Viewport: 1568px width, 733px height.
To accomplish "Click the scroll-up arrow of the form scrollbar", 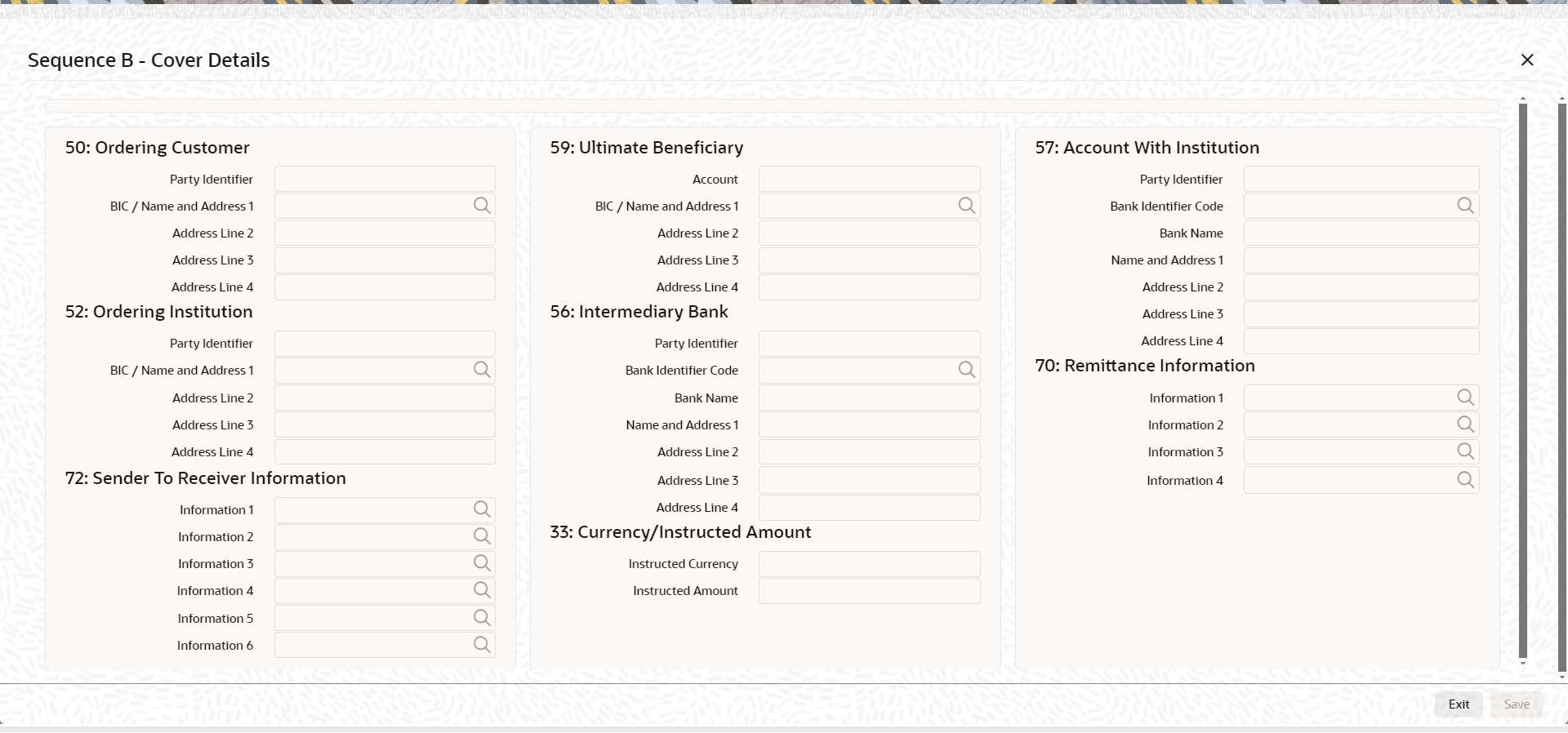I will point(1522,99).
